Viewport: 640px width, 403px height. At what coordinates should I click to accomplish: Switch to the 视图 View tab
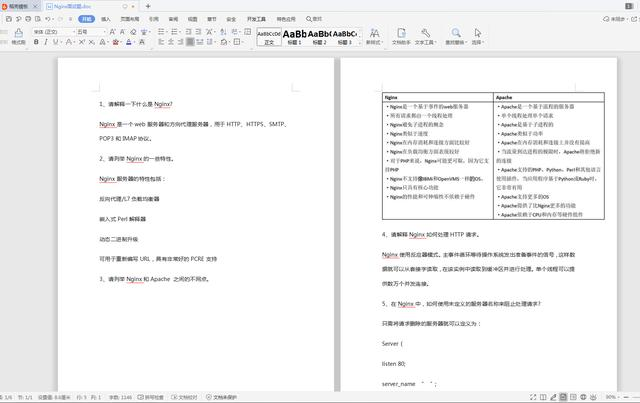[193, 19]
